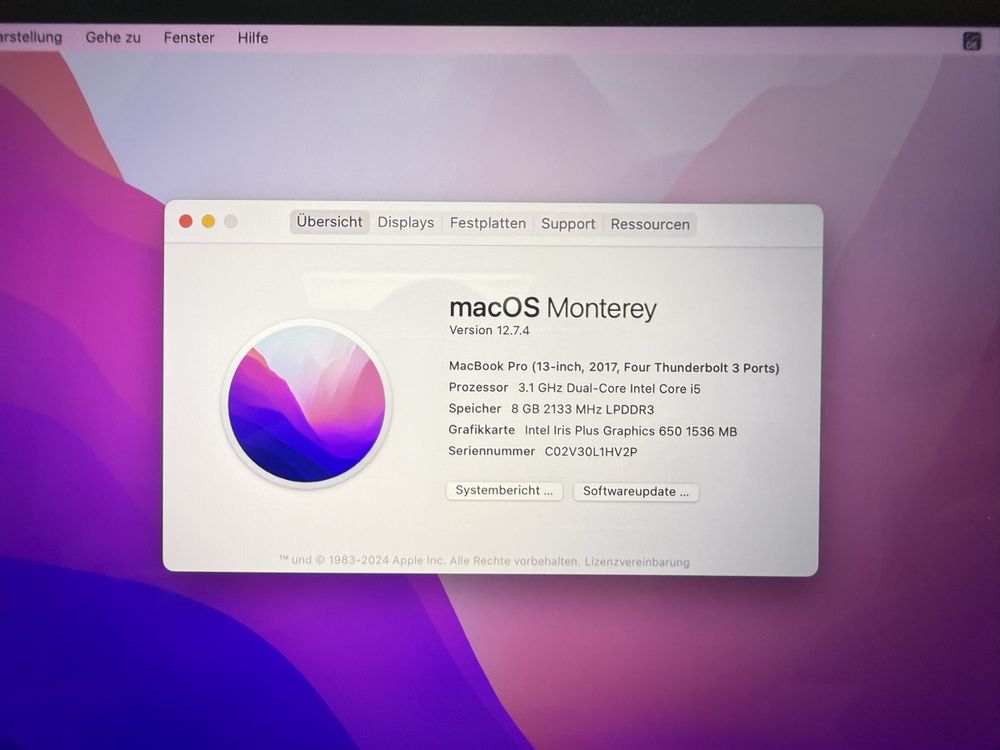Click the gray zoom window button
This screenshot has width=1000, height=750.
(x=231, y=221)
